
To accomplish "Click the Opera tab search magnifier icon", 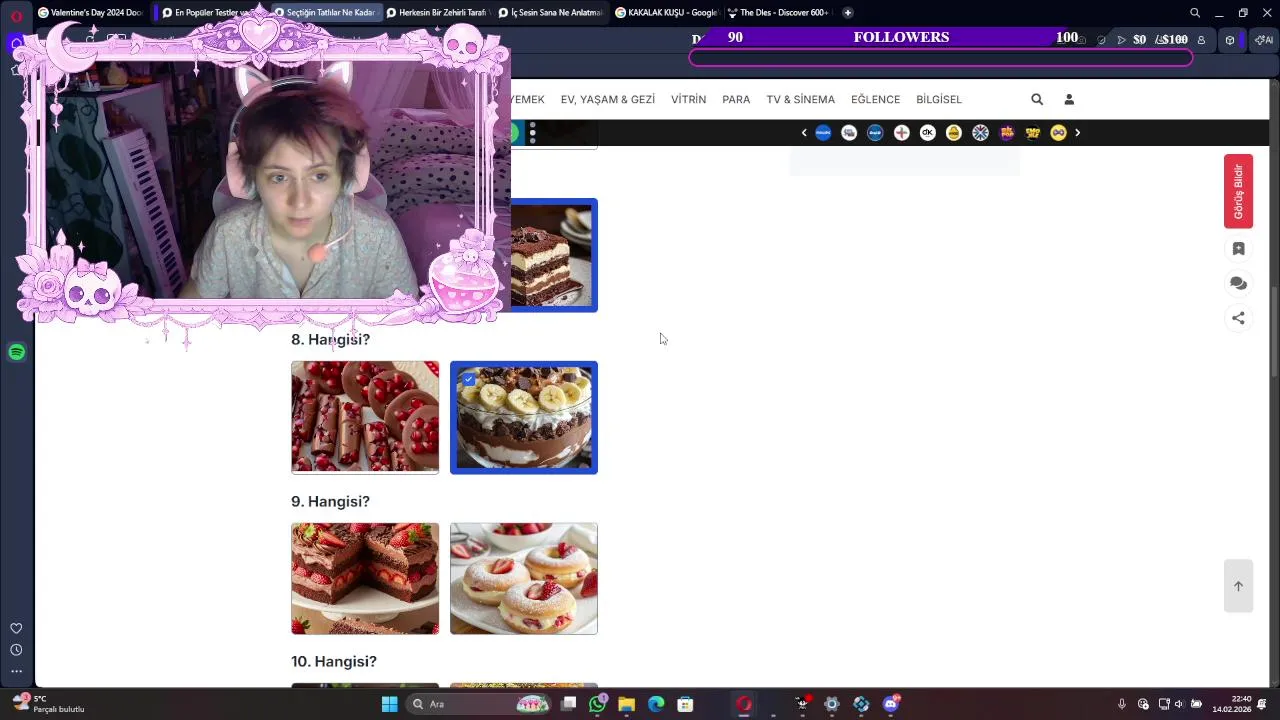I will [x=1195, y=13].
